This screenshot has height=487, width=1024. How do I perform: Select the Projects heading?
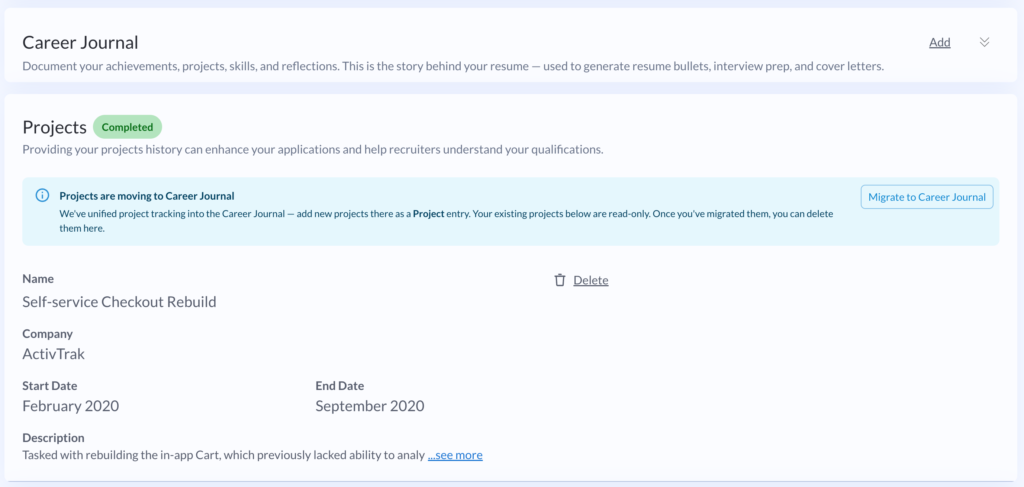[54, 127]
